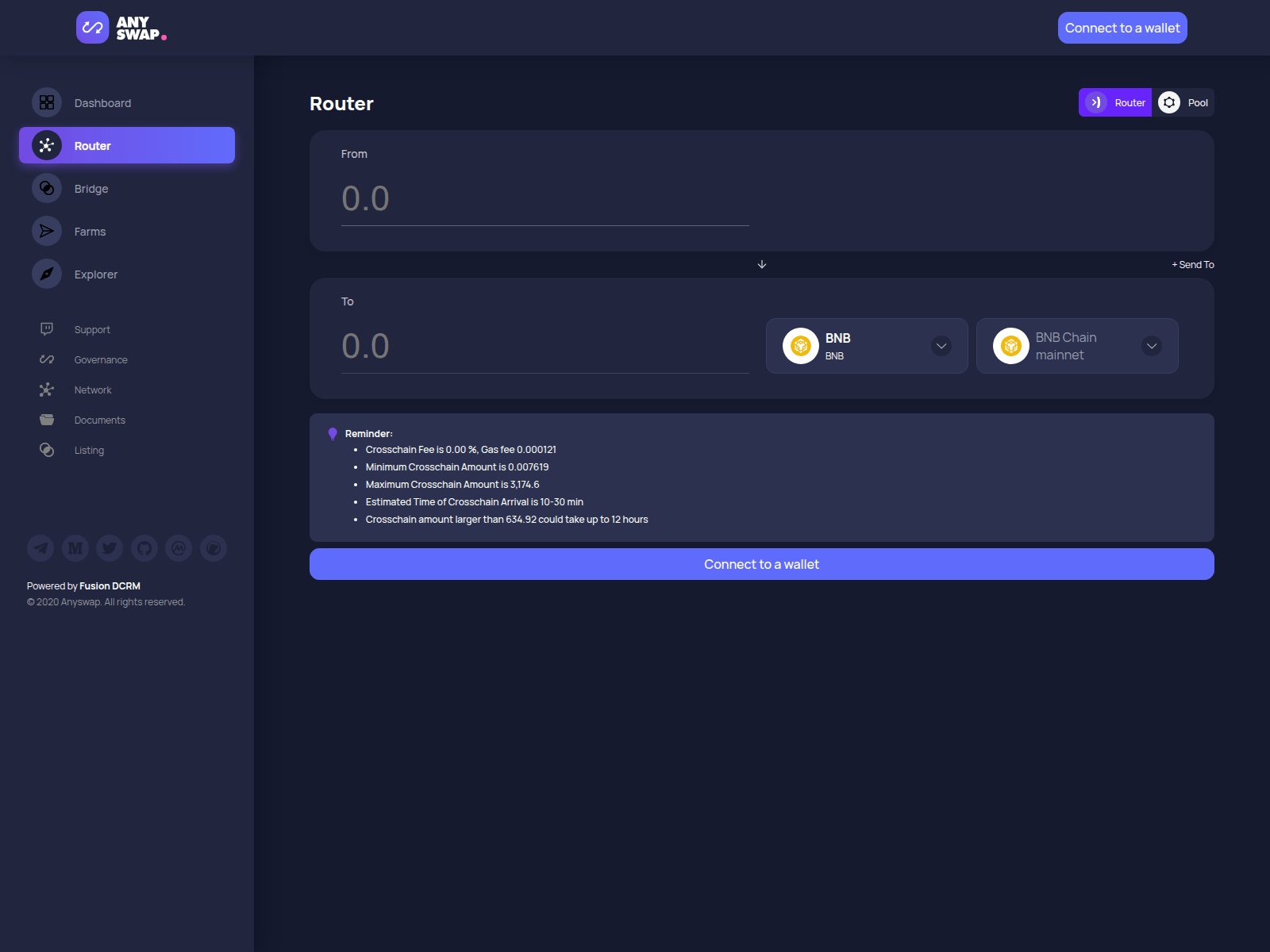Click the BNB token coin icon
The image size is (1270, 952).
(x=801, y=346)
